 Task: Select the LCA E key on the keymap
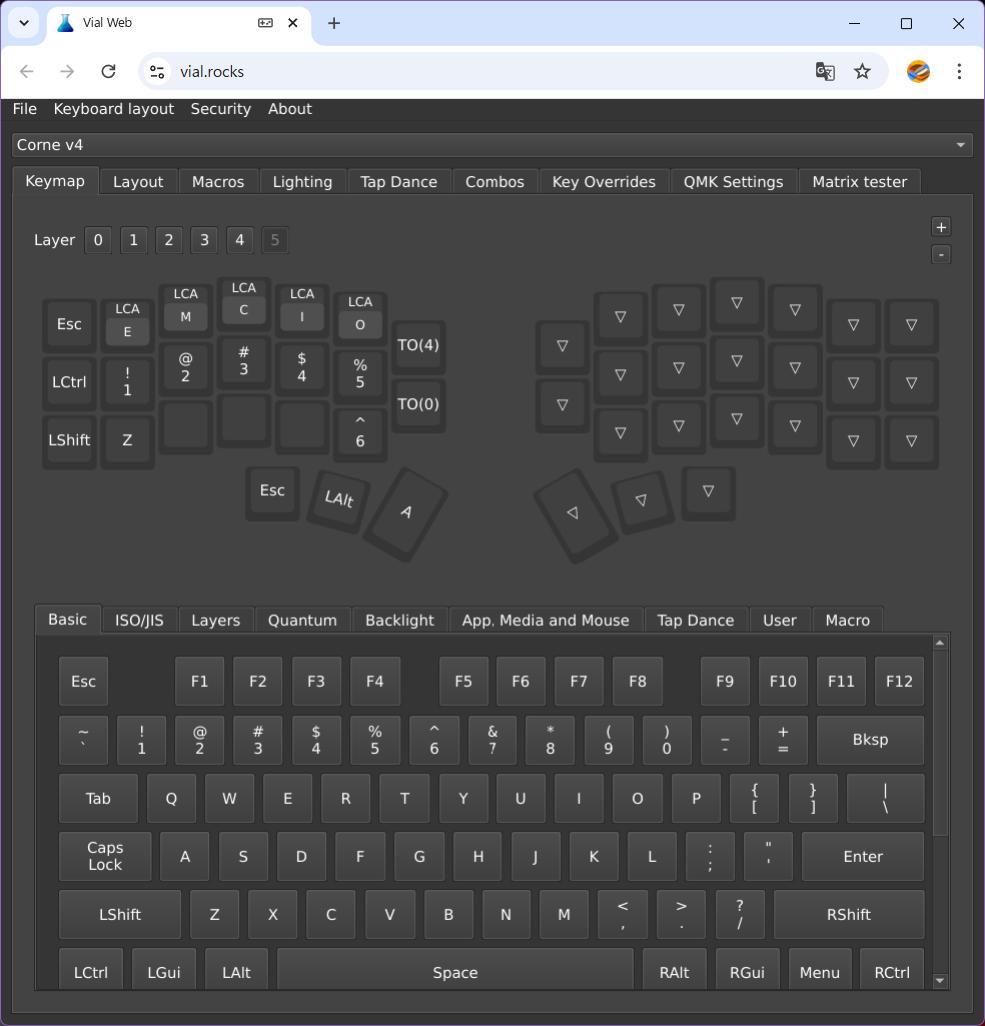(128, 324)
